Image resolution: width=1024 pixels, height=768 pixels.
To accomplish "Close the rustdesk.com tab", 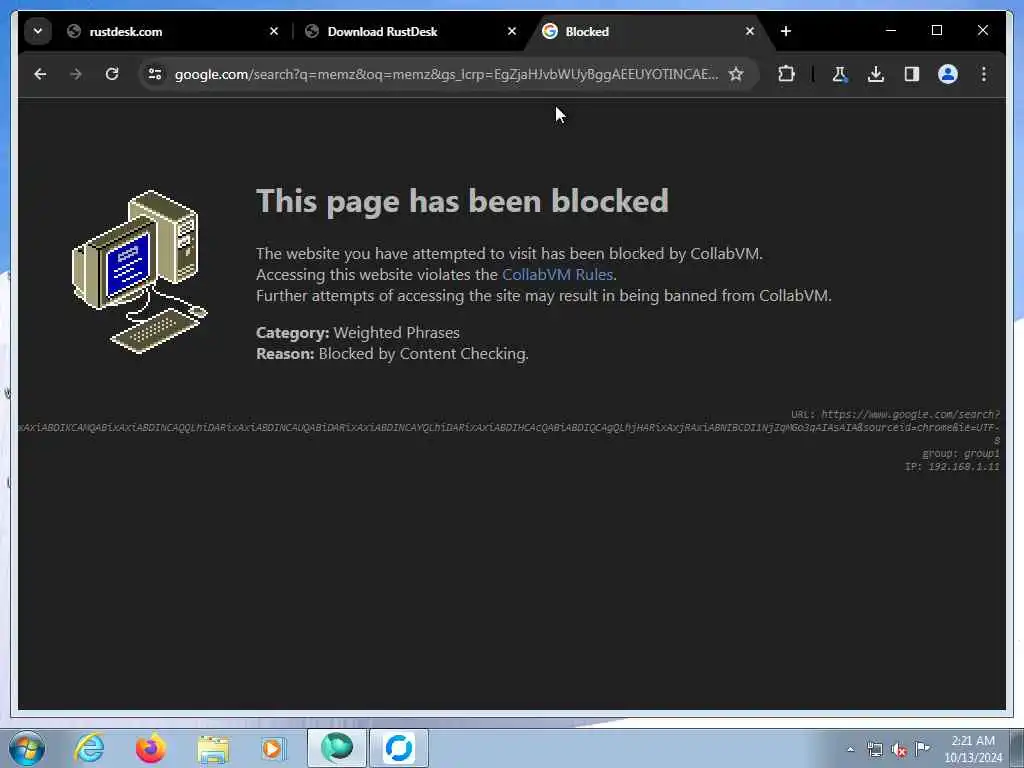I will click(274, 31).
